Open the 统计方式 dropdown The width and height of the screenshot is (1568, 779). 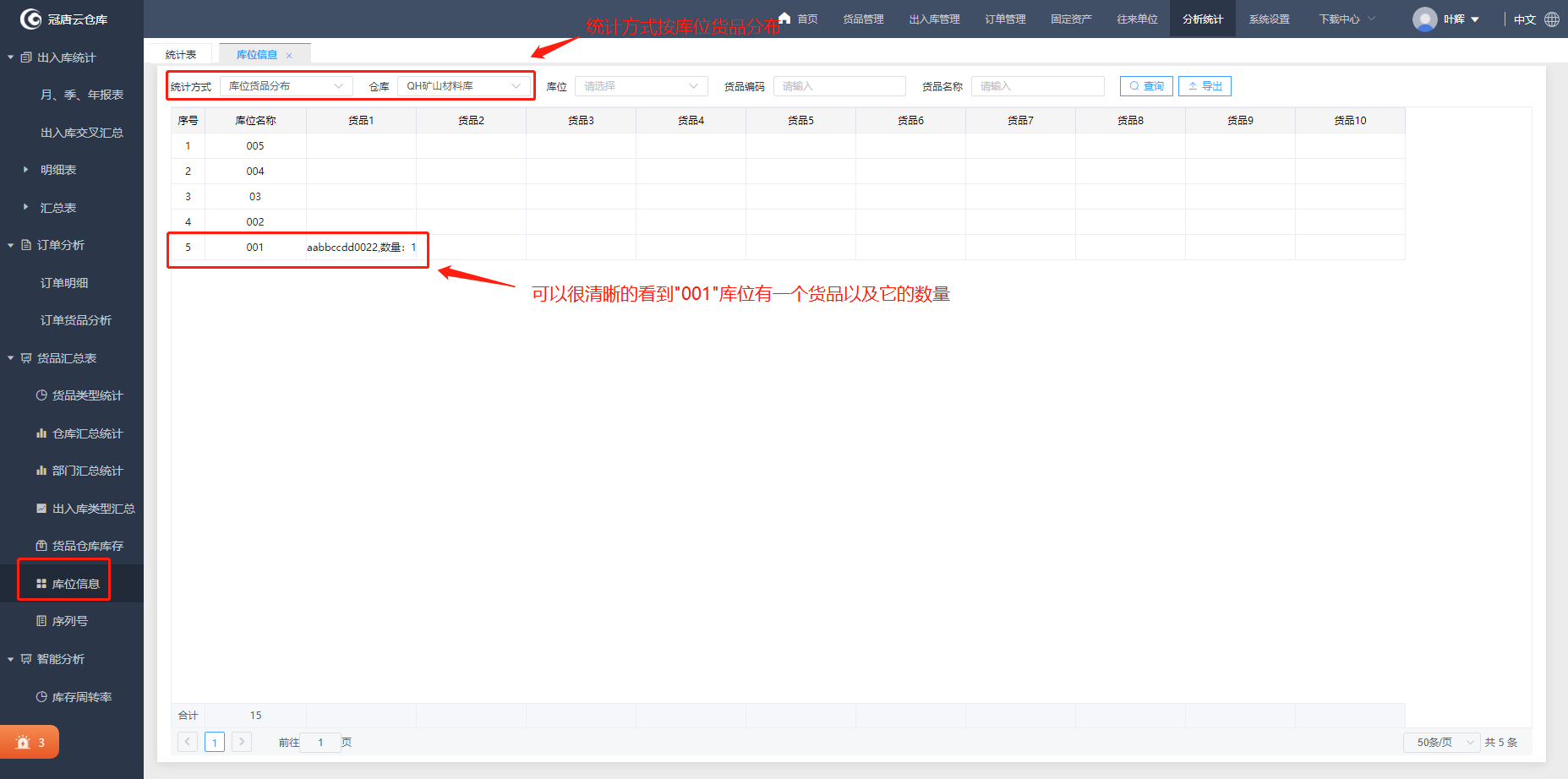pos(287,86)
